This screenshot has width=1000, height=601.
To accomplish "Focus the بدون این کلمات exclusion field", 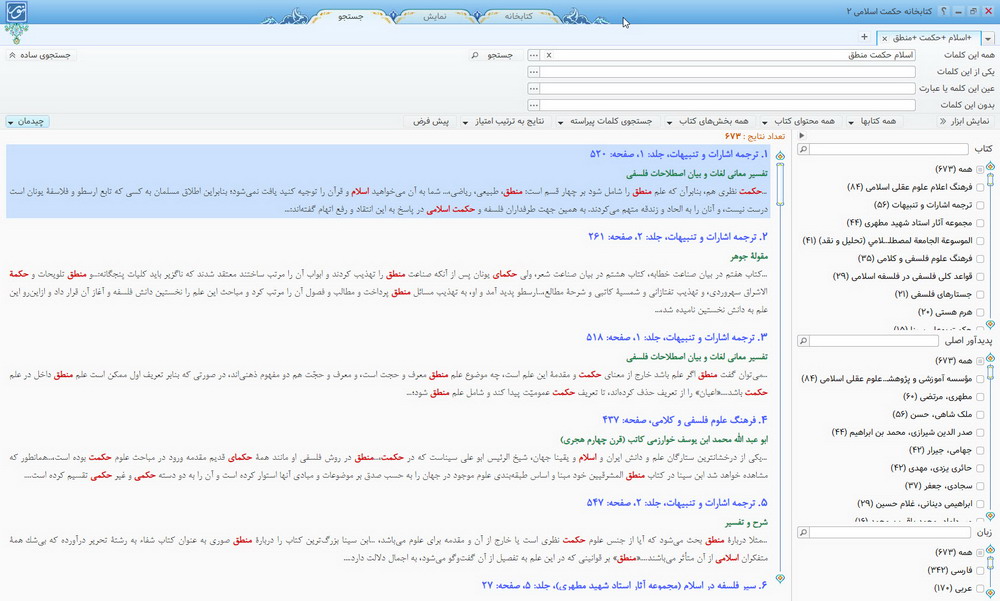I will [x=728, y=105].
